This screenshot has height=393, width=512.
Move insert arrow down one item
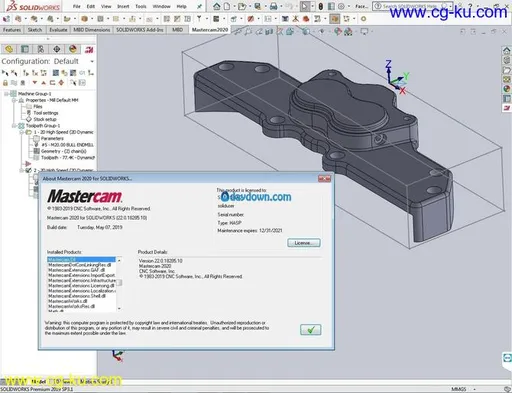35,82
